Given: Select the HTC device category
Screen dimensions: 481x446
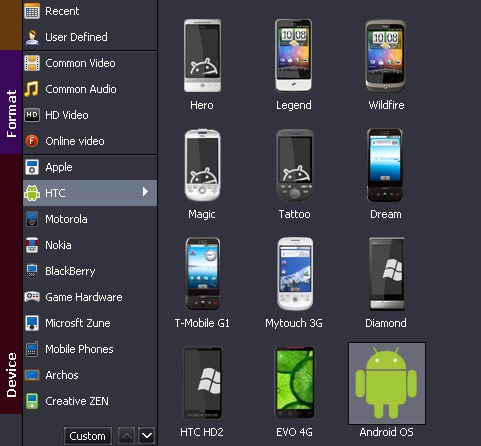Looking at the screenshot, I should point(90,193).
